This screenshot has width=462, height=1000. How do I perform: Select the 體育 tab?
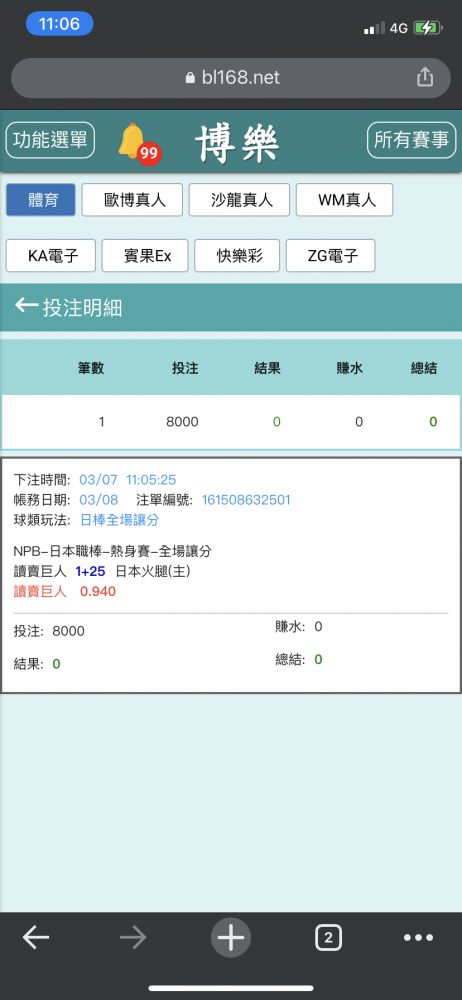(x=41, y=200)
